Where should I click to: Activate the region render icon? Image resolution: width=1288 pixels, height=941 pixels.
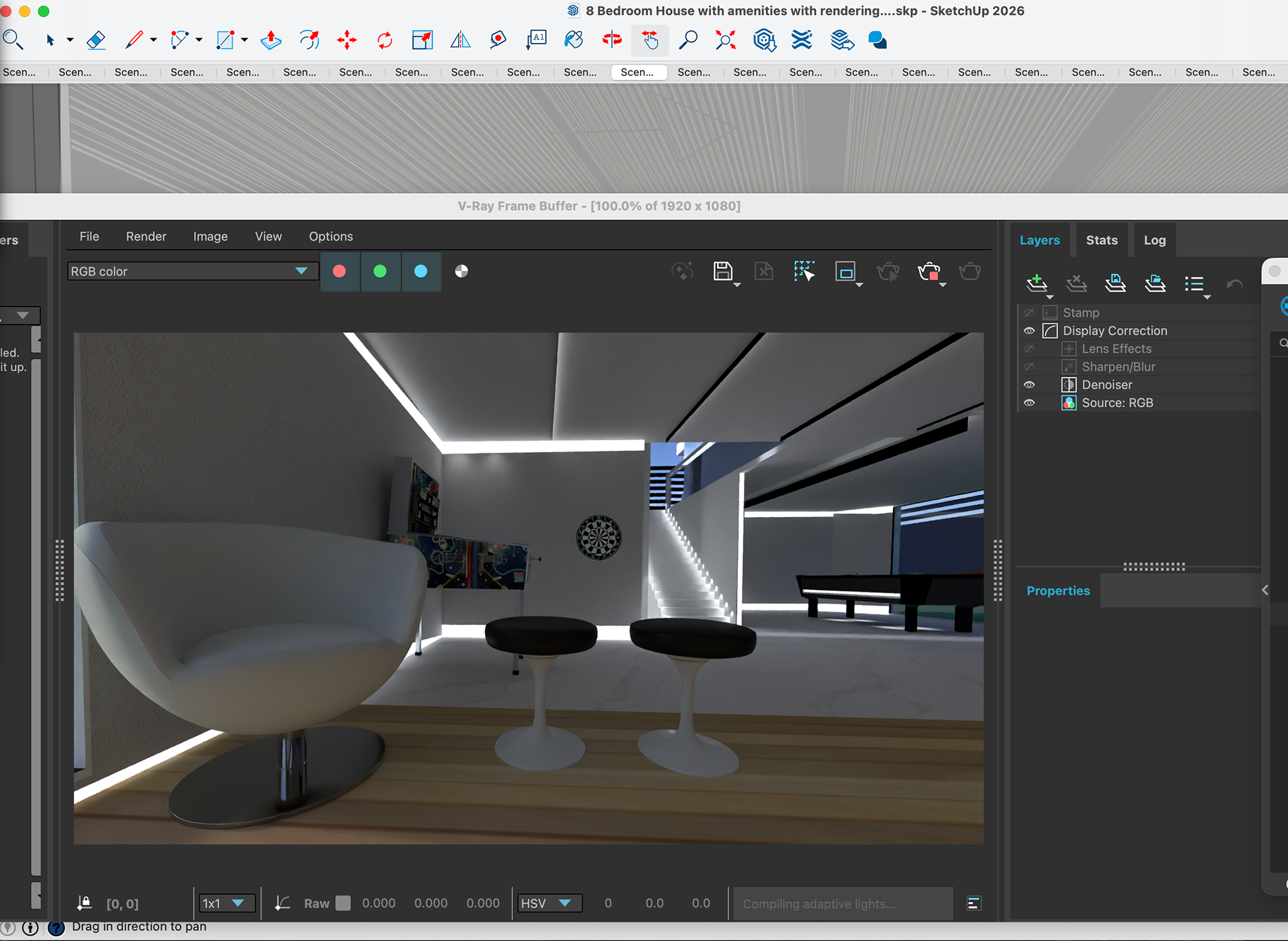[x=845, y=271]
